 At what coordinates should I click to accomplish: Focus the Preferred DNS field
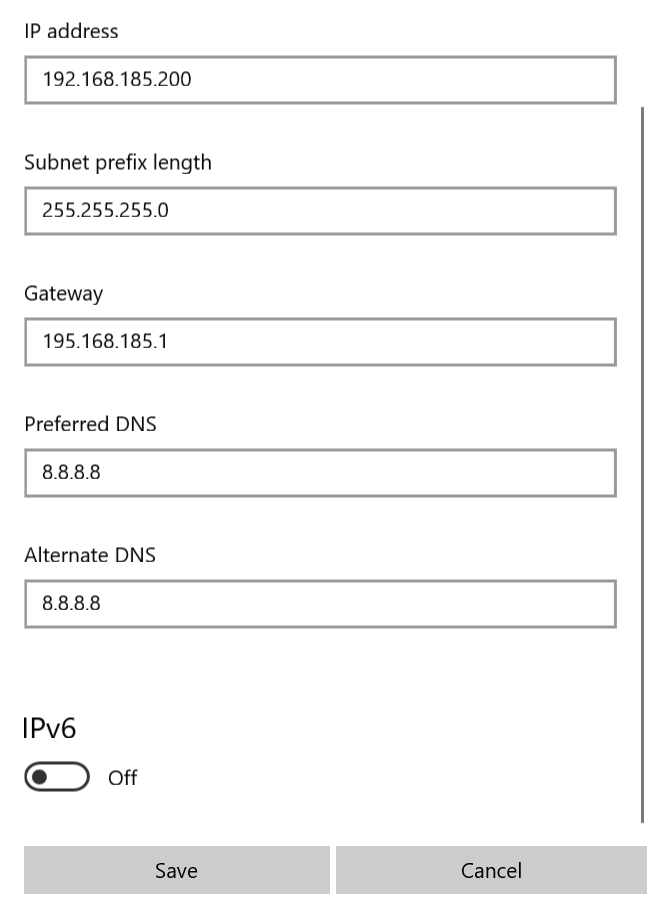320,473
